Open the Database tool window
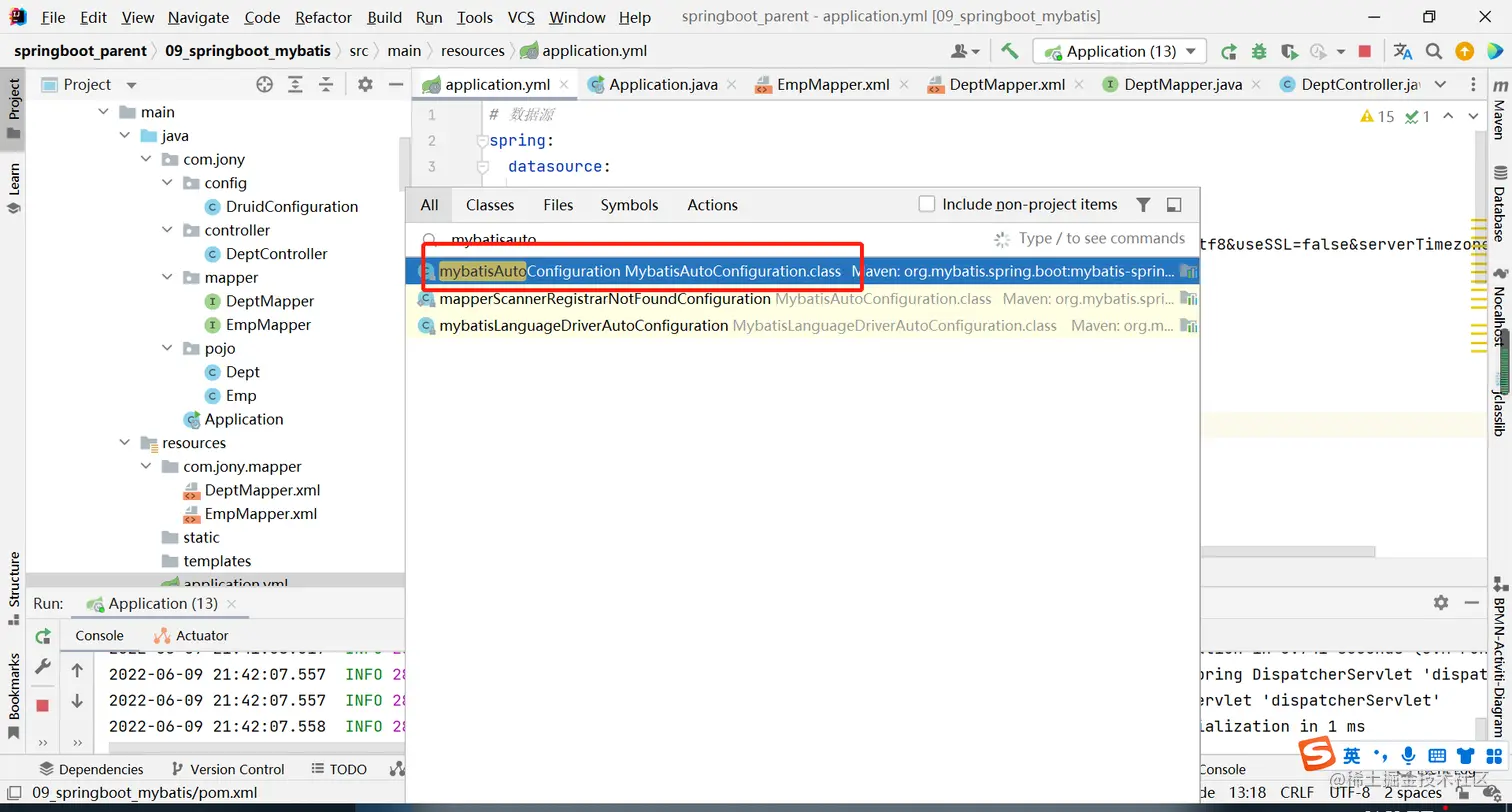 (1499, 202)
